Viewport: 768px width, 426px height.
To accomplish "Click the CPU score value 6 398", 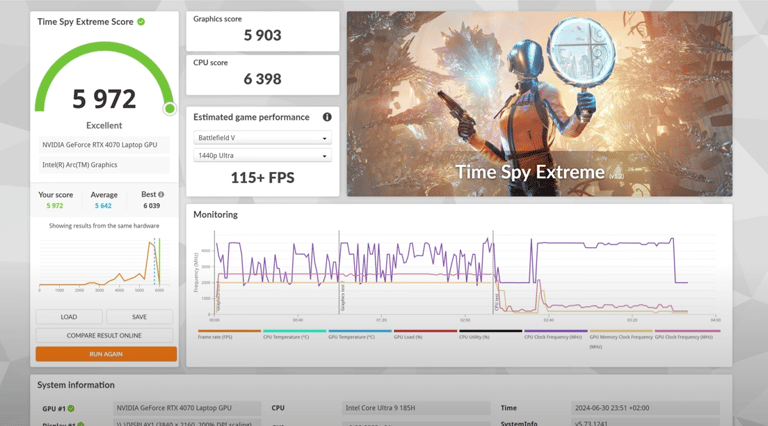I will [263, 79].
